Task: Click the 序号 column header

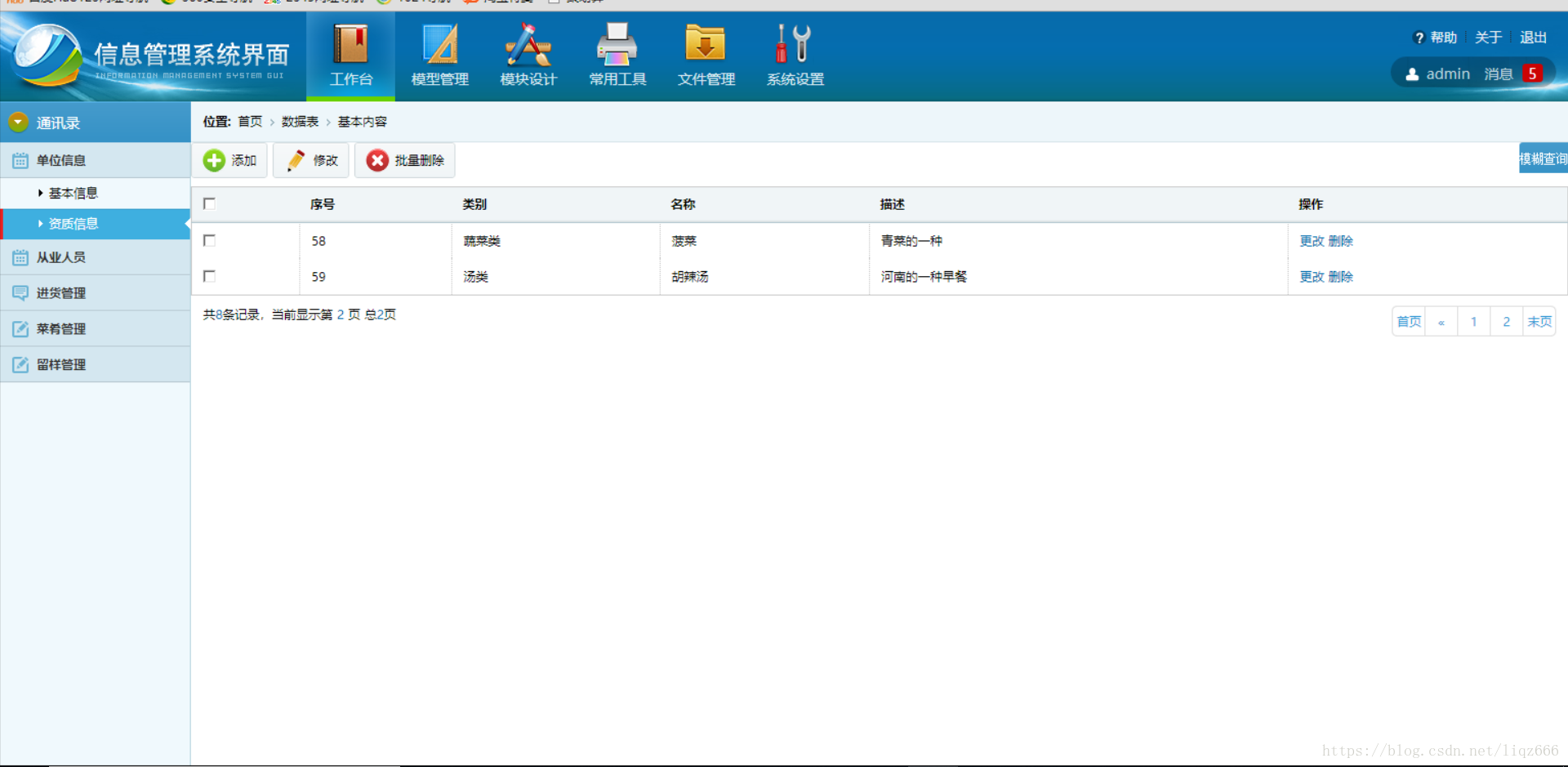Action: point(323,204)
